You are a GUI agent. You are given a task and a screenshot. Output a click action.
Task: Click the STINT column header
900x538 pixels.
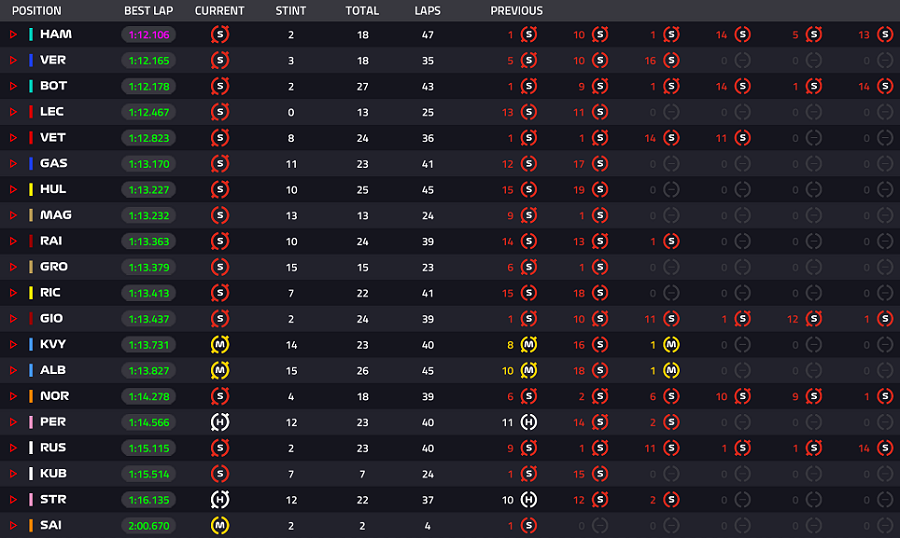tap(291, 11)
